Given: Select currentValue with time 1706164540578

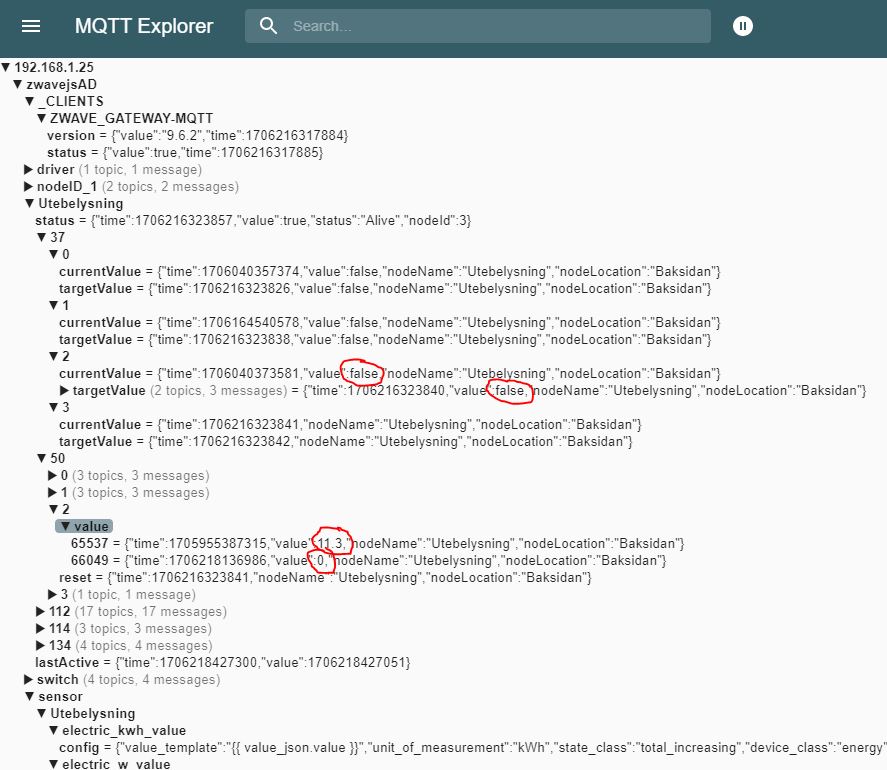Looking at the screenshot, I should (x=390, y=322).
